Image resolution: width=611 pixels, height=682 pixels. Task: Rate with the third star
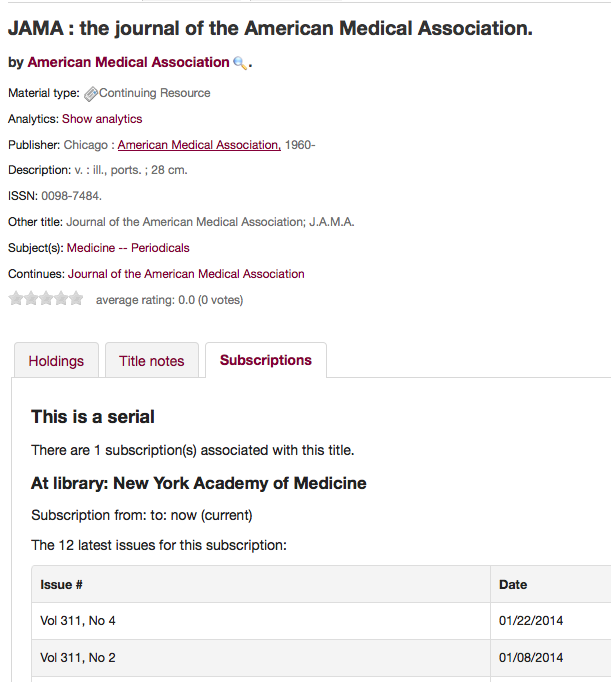pyautogui.click(x=46, y=298)
